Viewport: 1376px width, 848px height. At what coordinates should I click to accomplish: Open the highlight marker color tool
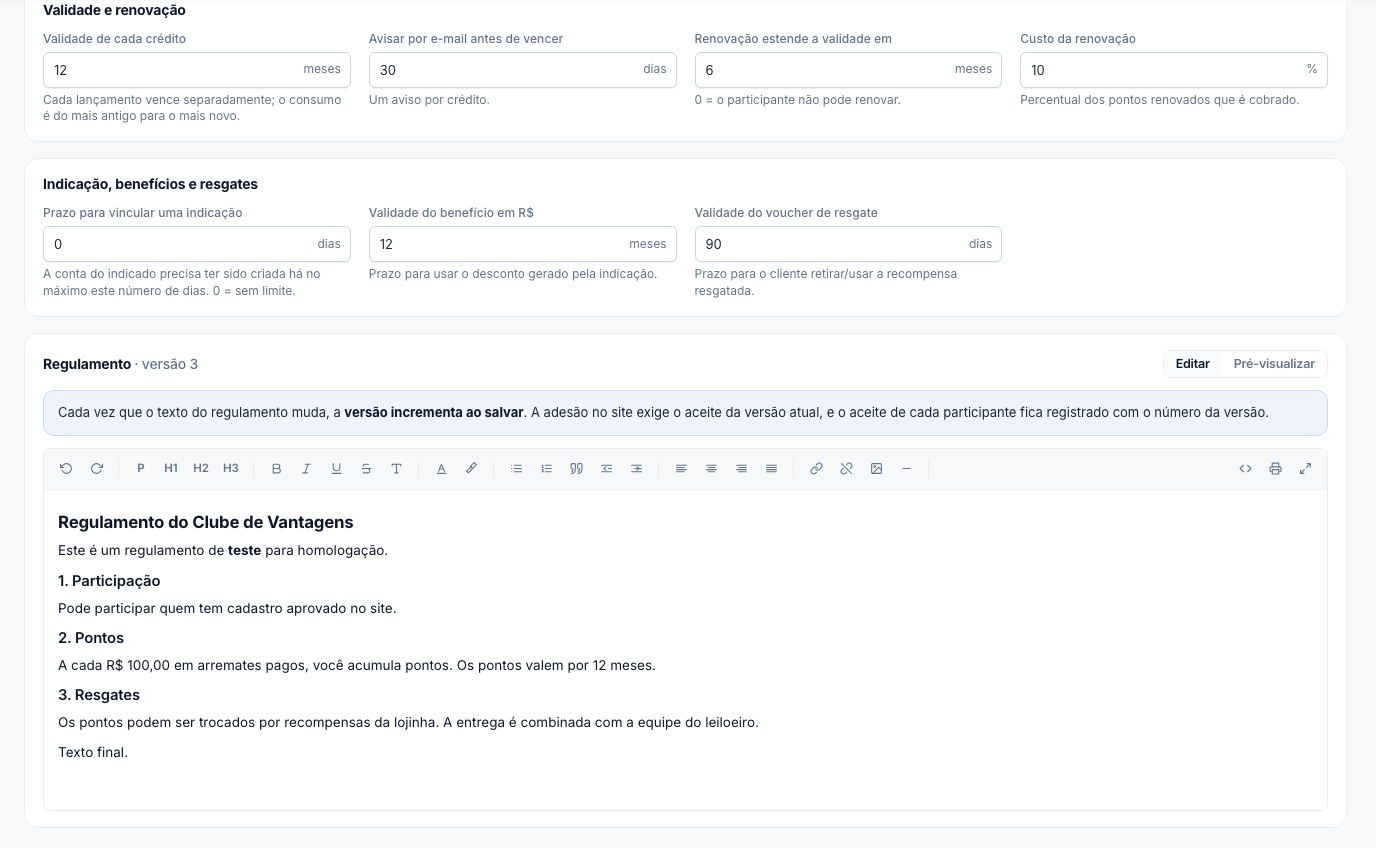[471, 468]
